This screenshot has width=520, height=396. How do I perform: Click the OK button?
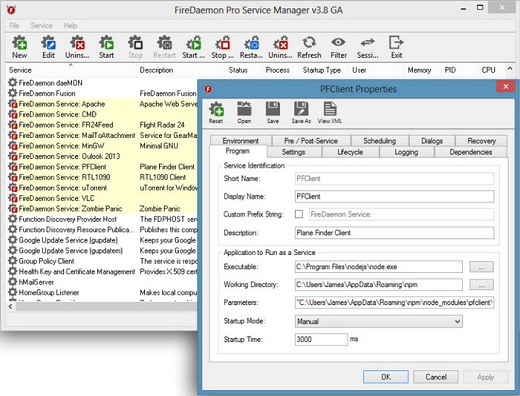click(x=386, y=377)
